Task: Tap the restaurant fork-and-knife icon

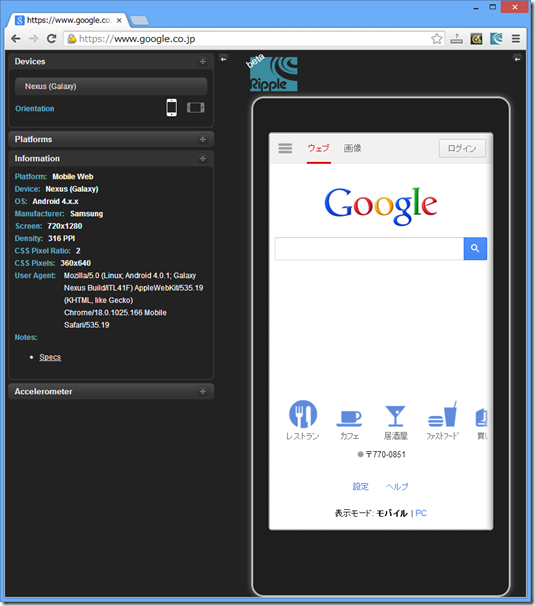Action: (303, 414)
